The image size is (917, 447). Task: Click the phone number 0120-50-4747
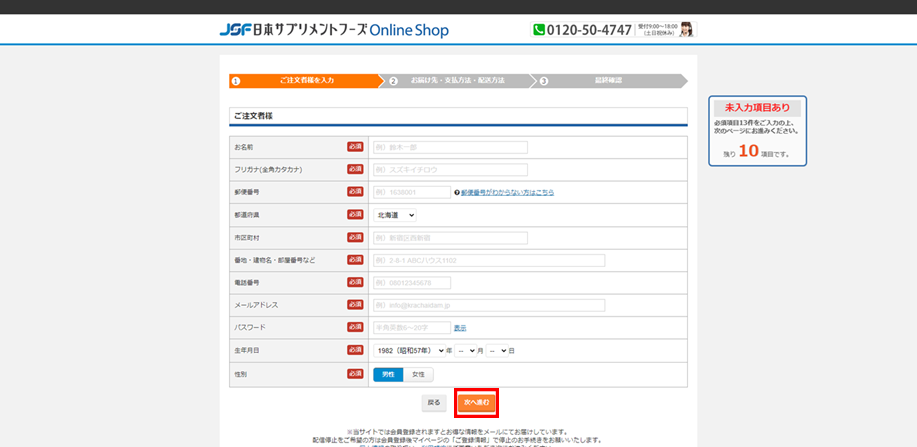(590, 30)
